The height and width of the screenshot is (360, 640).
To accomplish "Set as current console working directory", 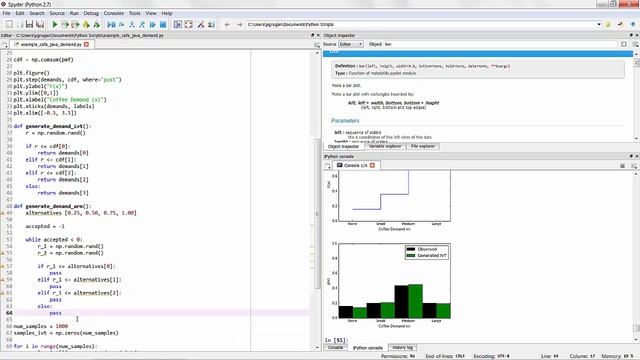I will point(620,24).
